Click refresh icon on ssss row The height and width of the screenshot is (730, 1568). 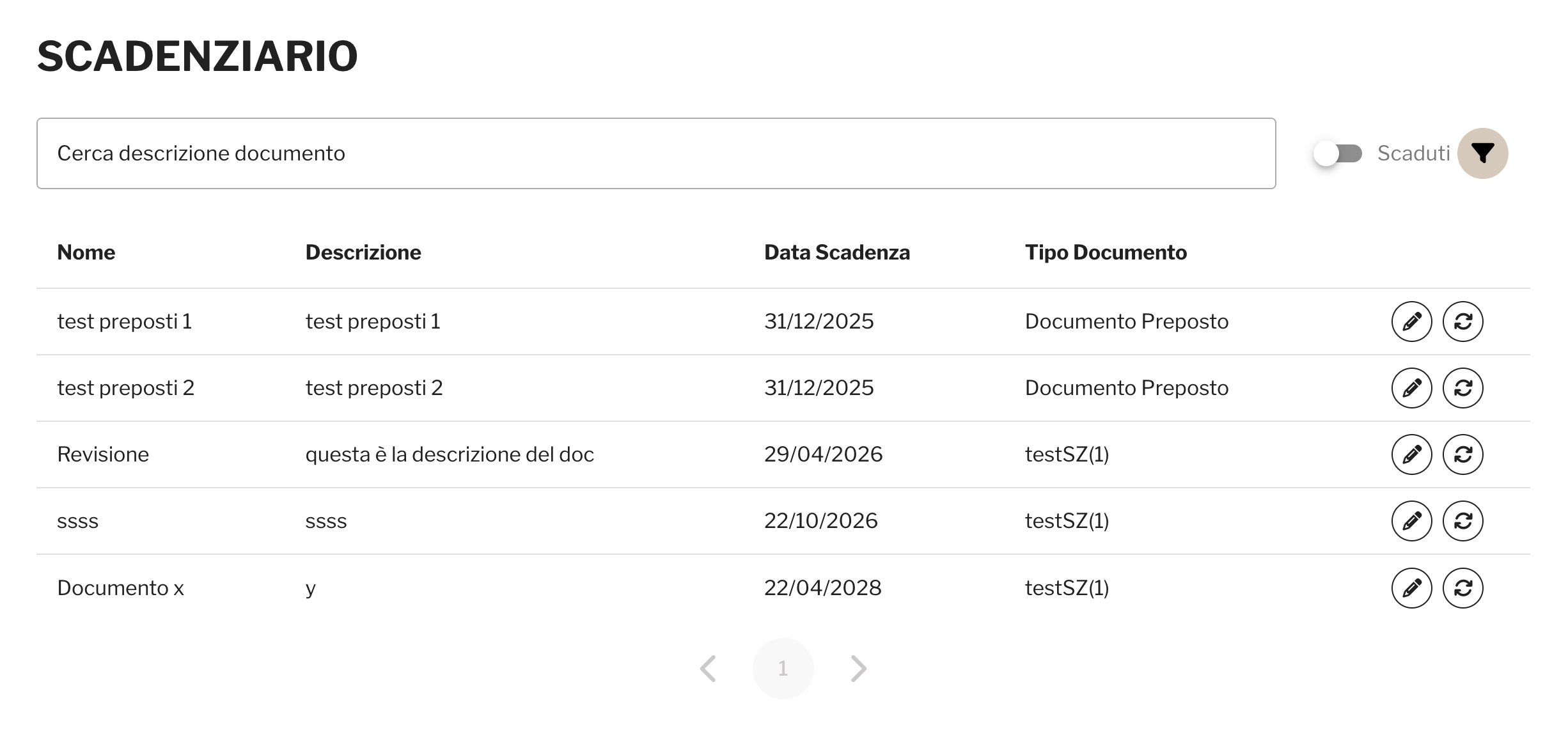[1462, 521]
